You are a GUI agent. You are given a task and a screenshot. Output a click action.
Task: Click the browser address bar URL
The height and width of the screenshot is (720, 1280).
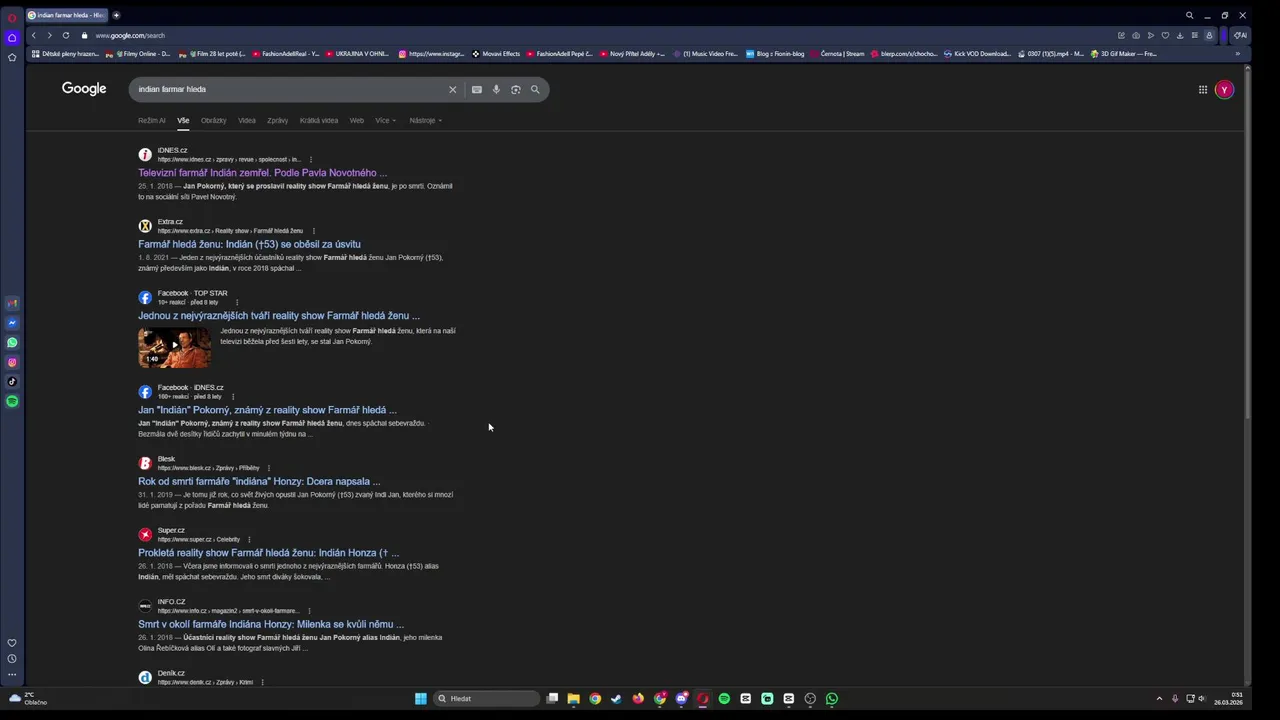tap(130, 35)
